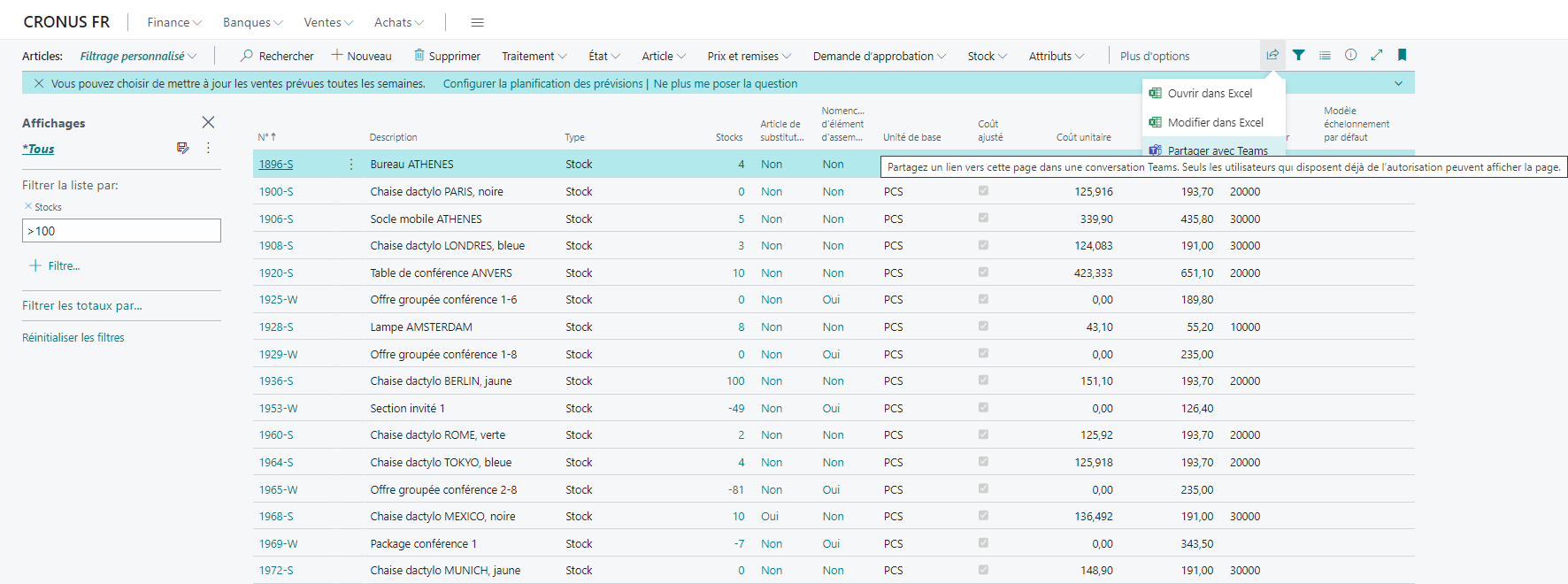Select Modifier dans Excel
1568x584 pixels.
[x=1215, y=122]
